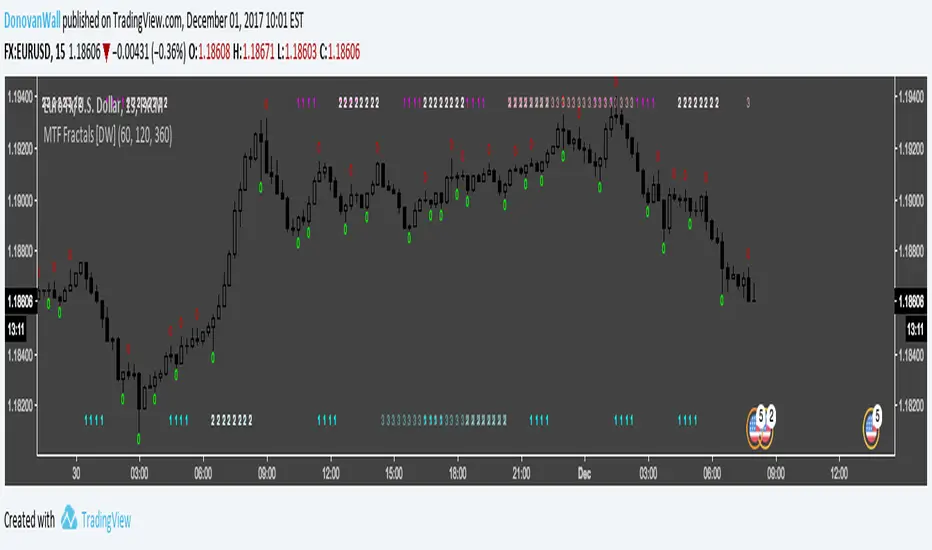Screen dimensions: 932x550
Task: Click the 13:11 countdown label on right axis
Action: click(x=915, y=329)
